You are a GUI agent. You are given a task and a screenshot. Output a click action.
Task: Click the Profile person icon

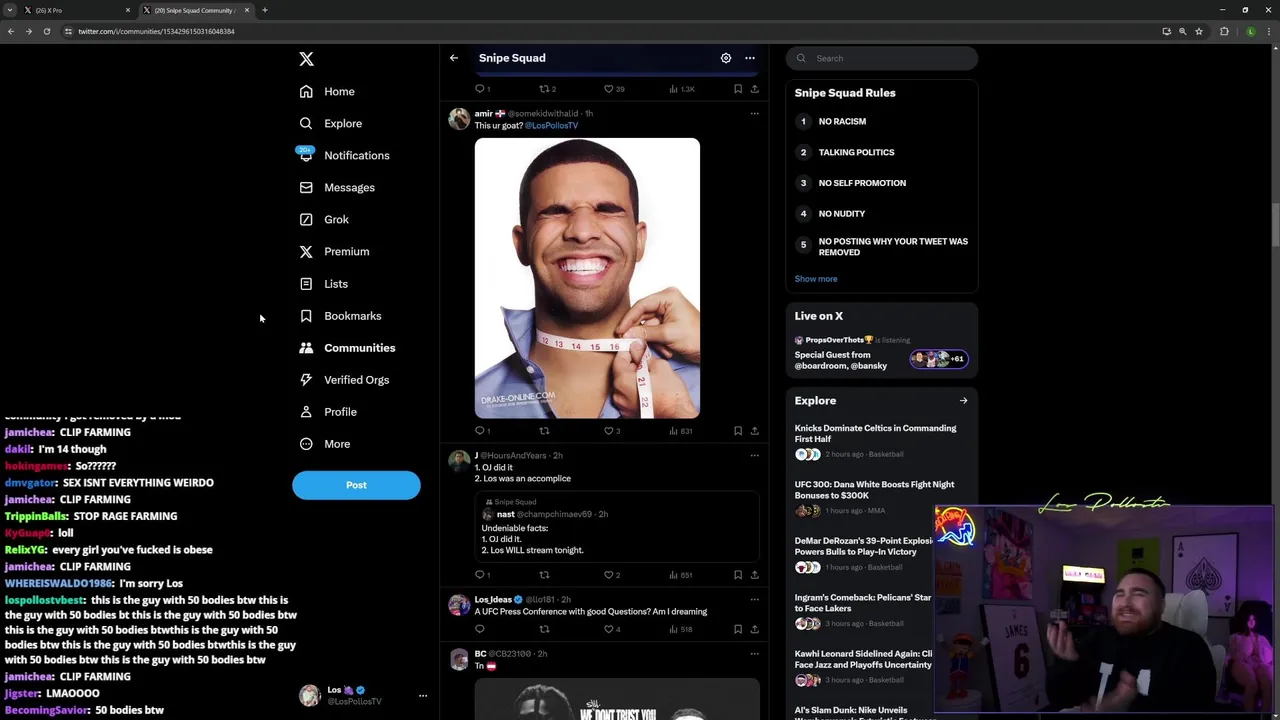(306, 412)
